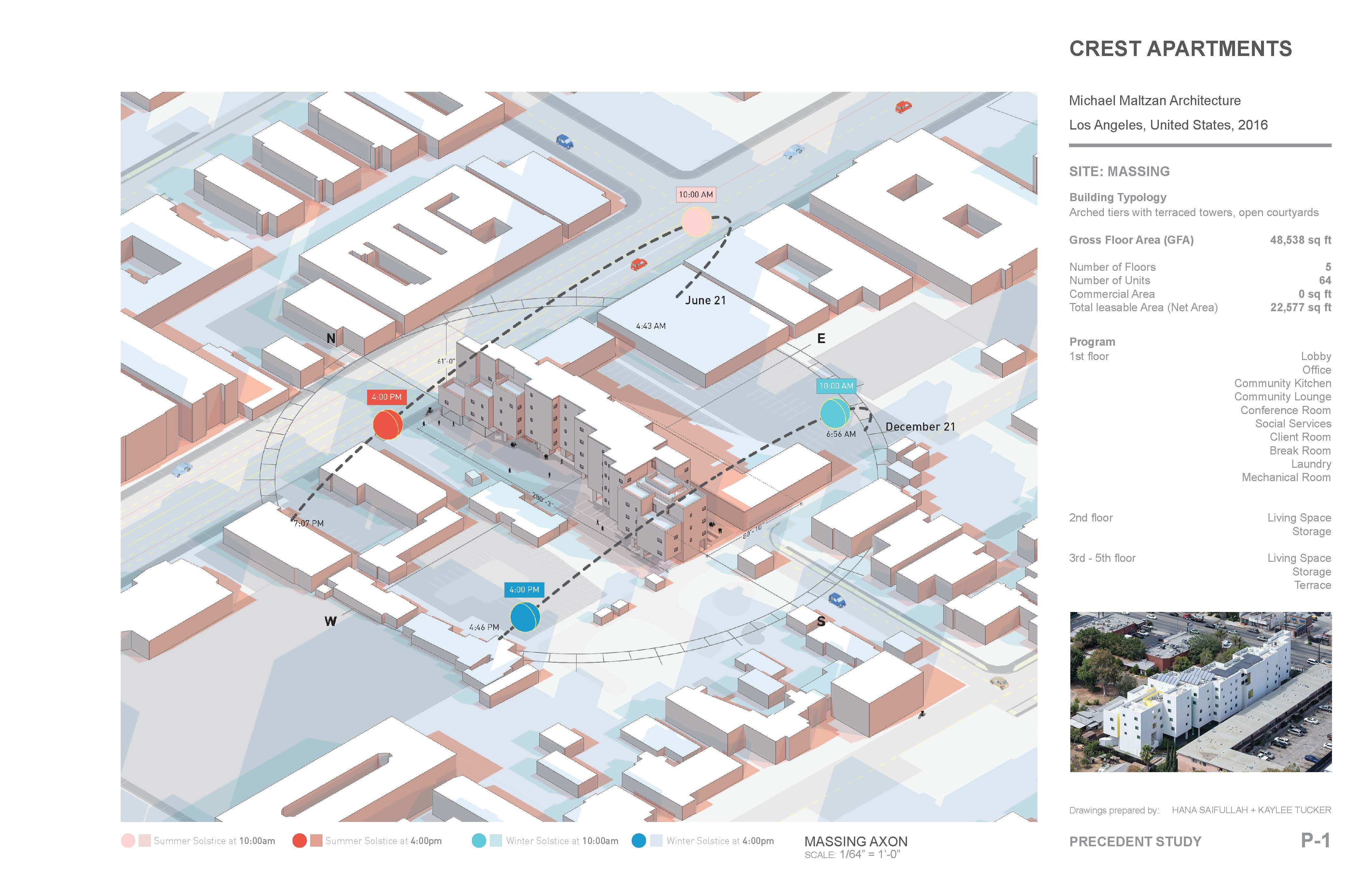Click the S compass direction label
The width and height of the screenshot is (1372, 888).
(821, 621)
